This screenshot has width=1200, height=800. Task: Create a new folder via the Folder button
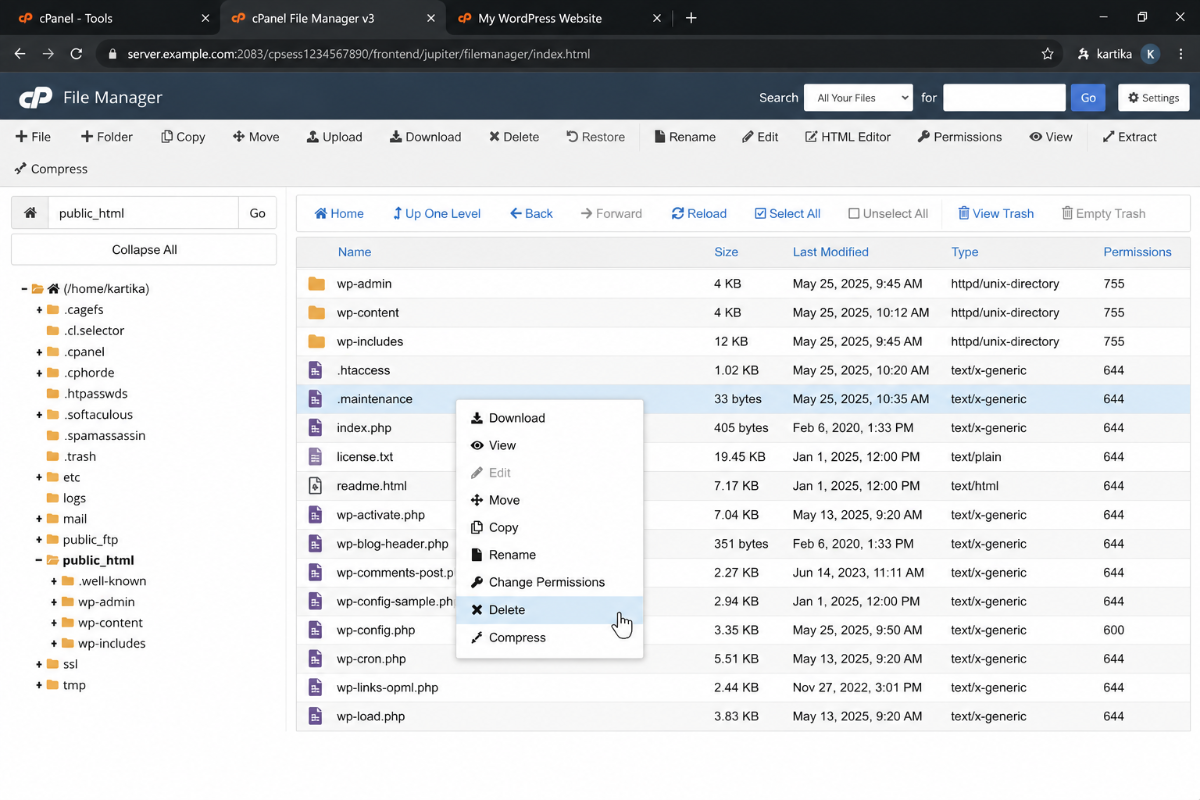point(107,137)
